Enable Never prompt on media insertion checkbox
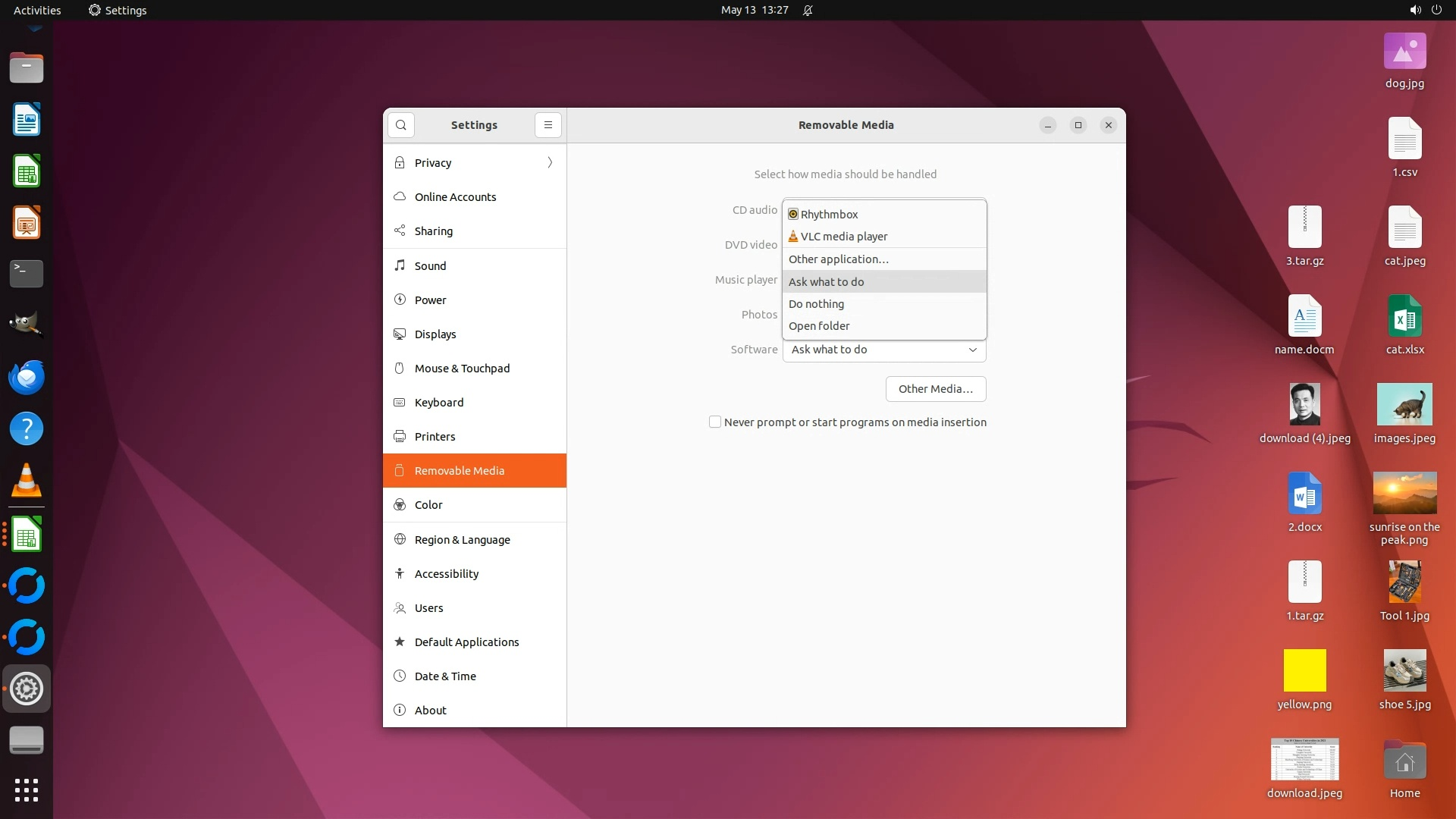The image size is (1456, 819). (714, 422)
